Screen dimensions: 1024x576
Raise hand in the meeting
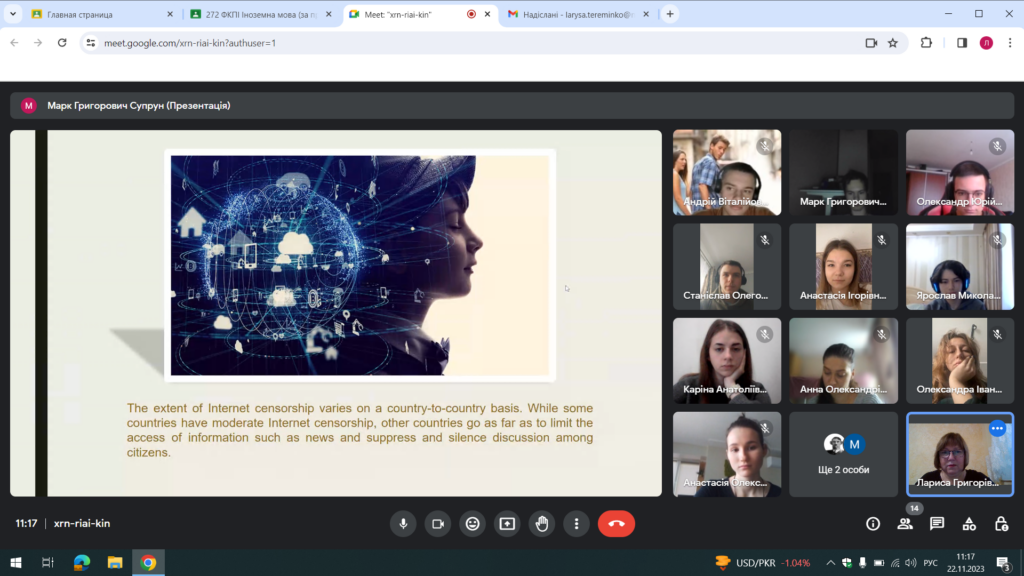coord(541,523)
